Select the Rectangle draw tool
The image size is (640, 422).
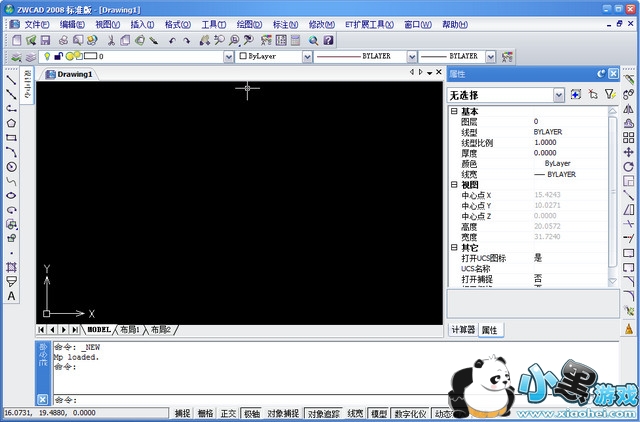pyautogui.click(x=11, y=137)
